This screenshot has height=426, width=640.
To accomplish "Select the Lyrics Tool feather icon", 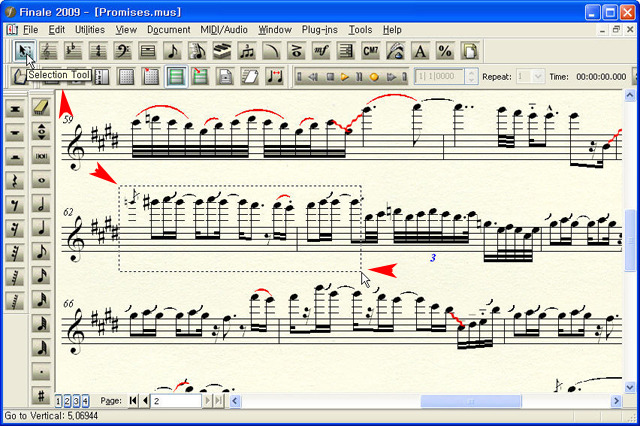I will [x=396, y=51].
